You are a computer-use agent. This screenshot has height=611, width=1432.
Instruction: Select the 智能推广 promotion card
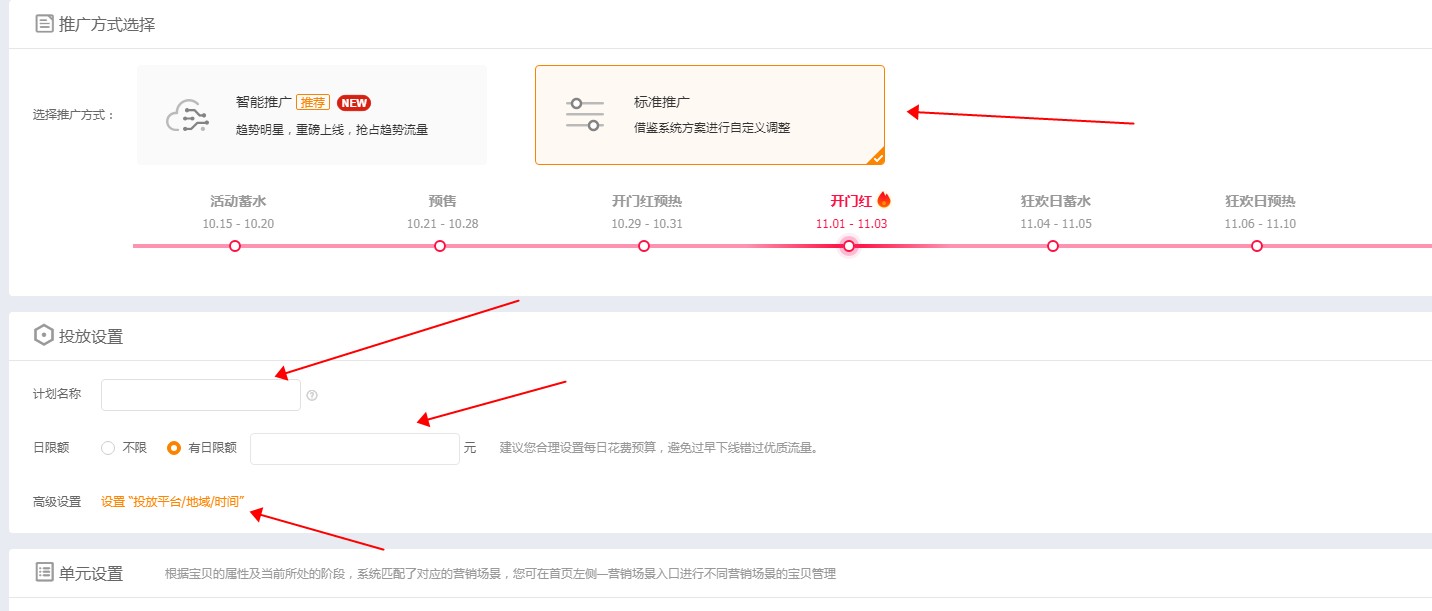pos(310,114)
